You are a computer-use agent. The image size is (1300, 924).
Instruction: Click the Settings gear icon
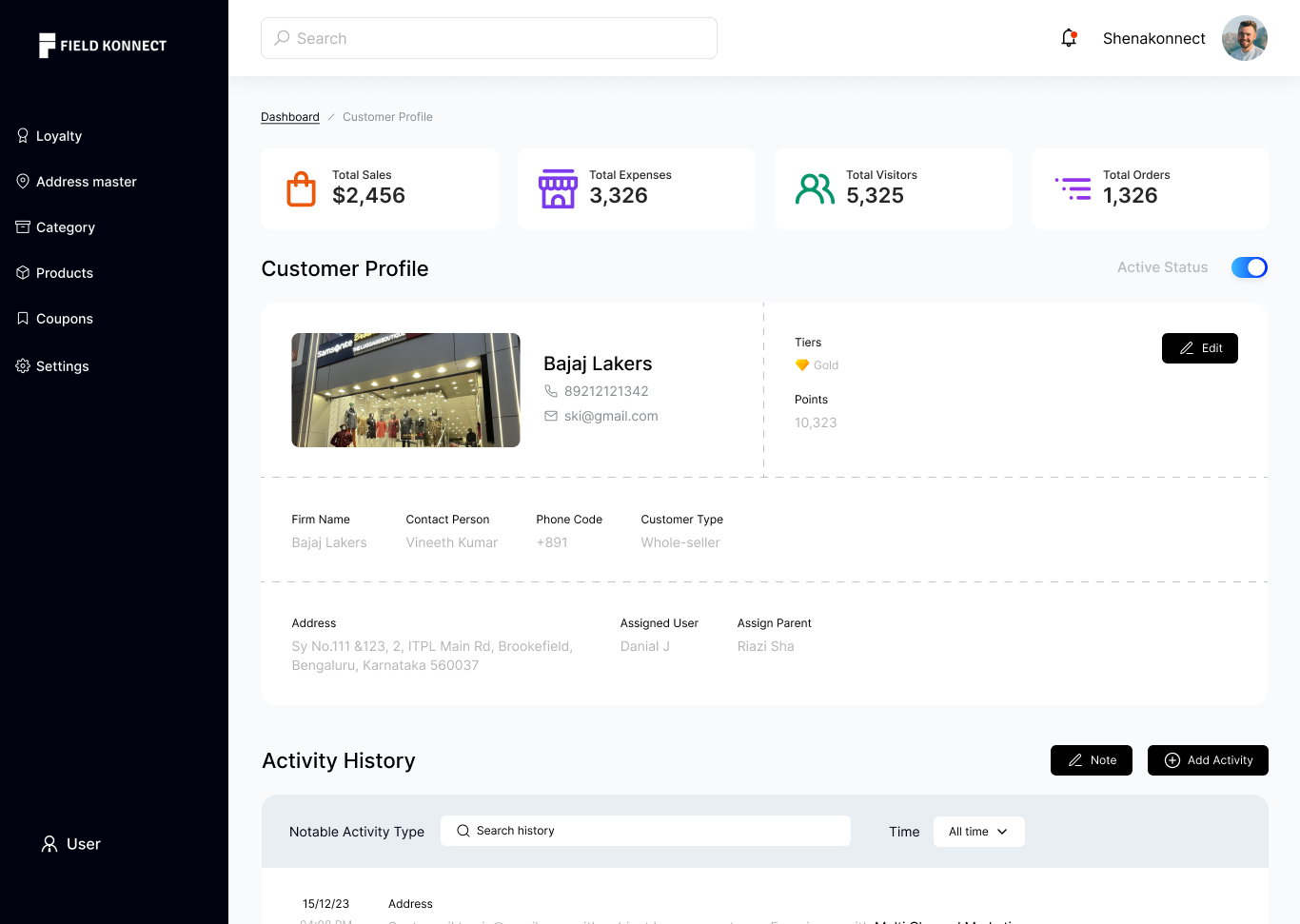(x=23, y=365)
